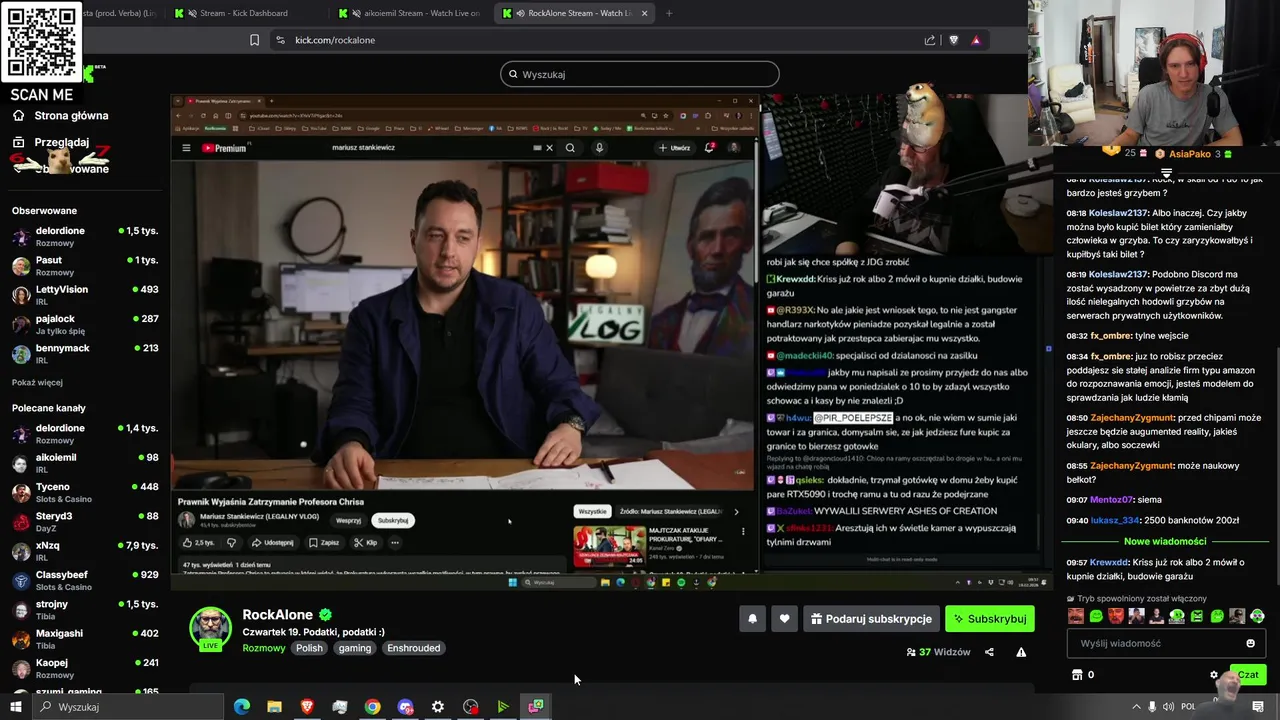Open Pasut channel in the sidebar
This screenshot has height=720, width=1280.
[x=84, y=265]
